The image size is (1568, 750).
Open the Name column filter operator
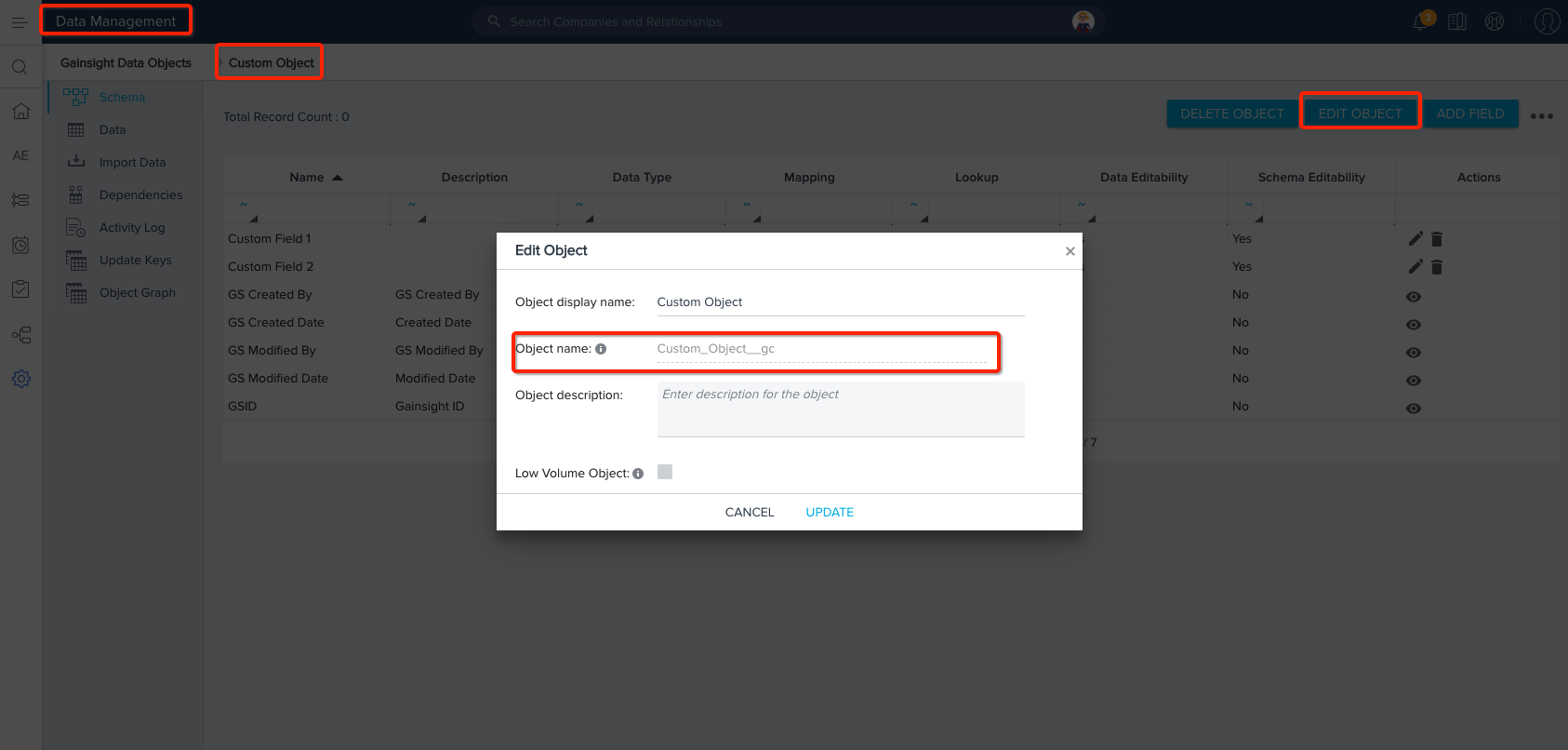coord(244,205)
